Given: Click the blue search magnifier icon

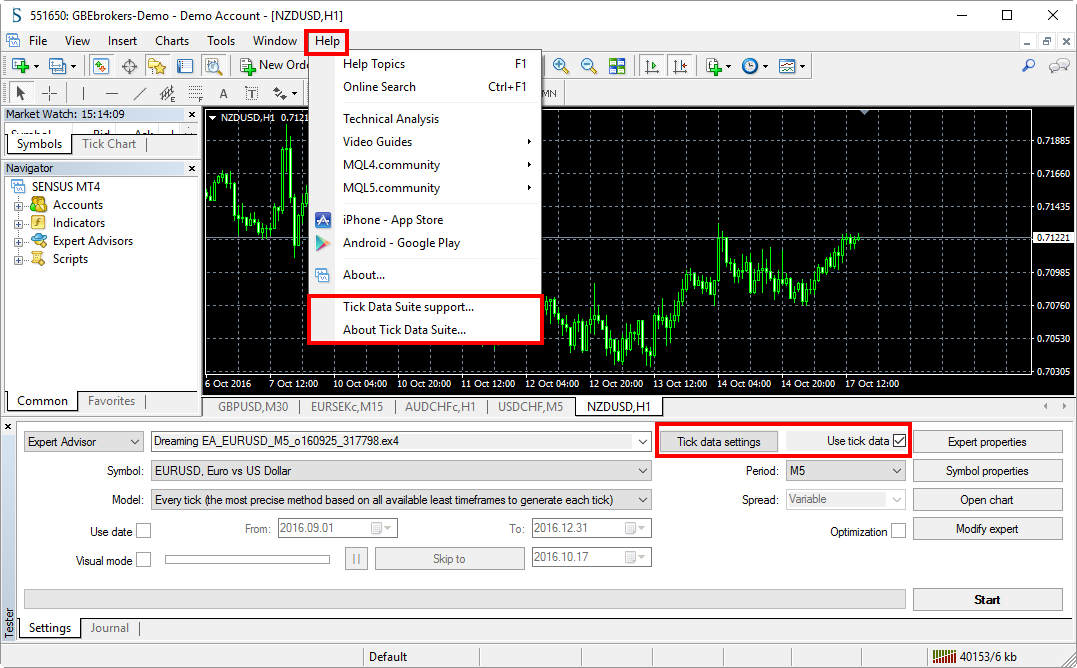Looking at the screenshot, I should 1028,66.
